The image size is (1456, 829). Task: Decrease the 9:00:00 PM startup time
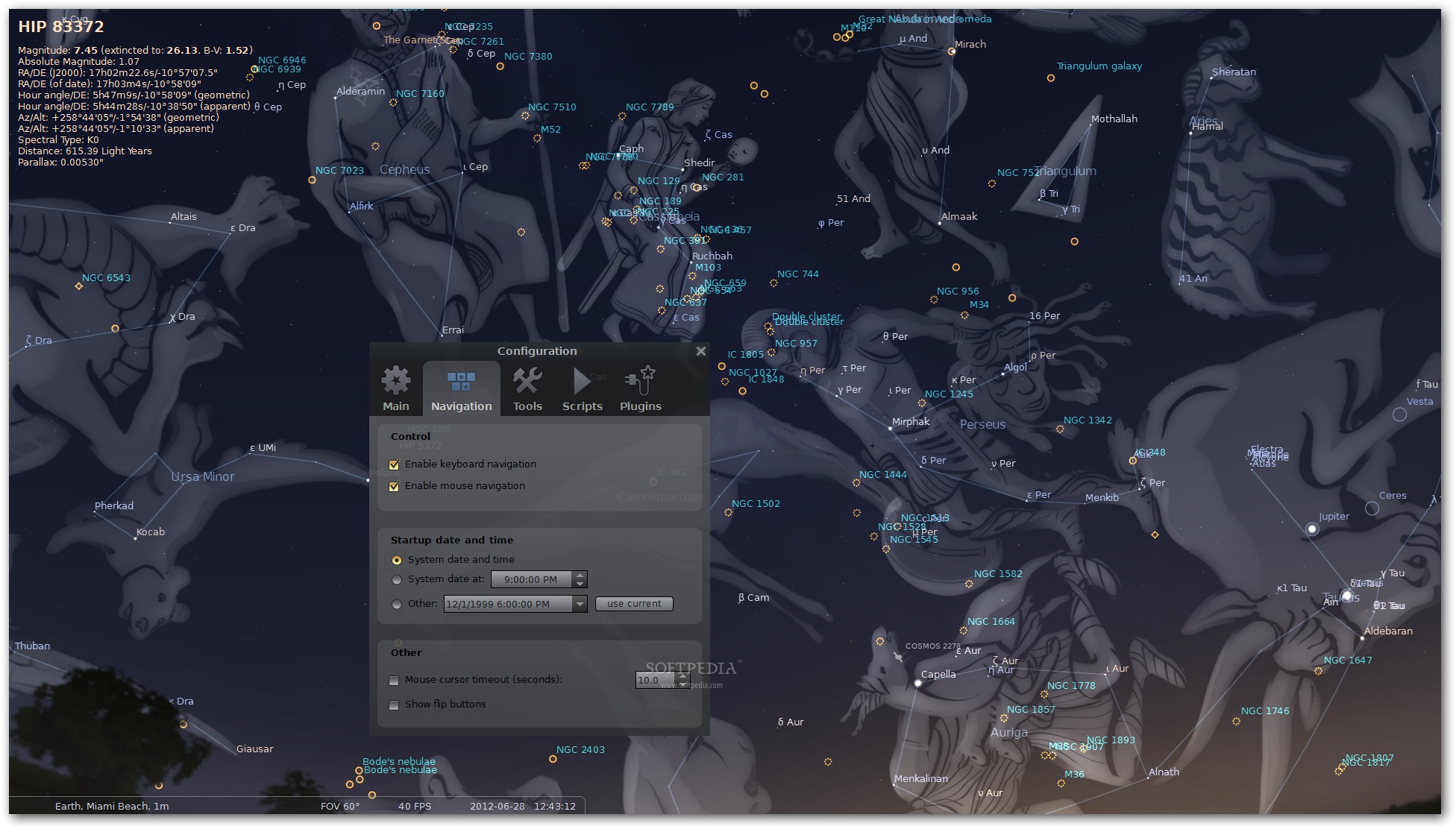click(580, 584)
